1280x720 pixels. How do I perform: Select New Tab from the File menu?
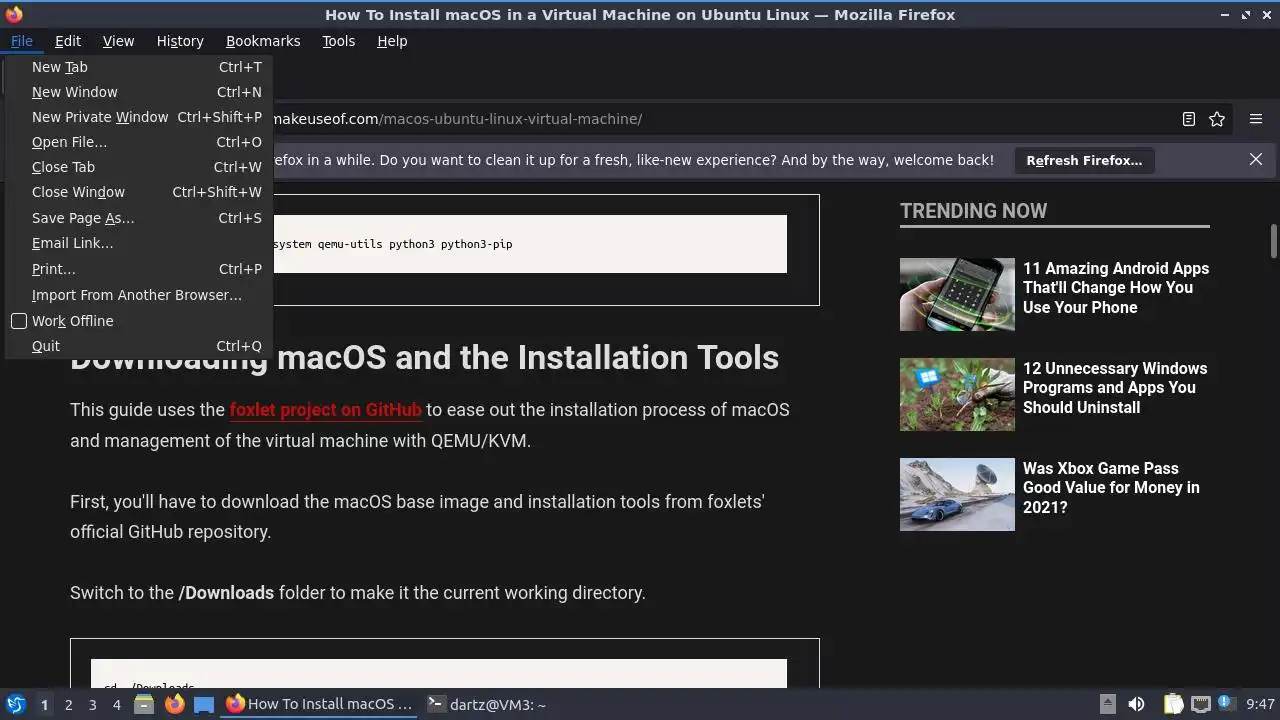pyautogui.click(x=139, y=67)
